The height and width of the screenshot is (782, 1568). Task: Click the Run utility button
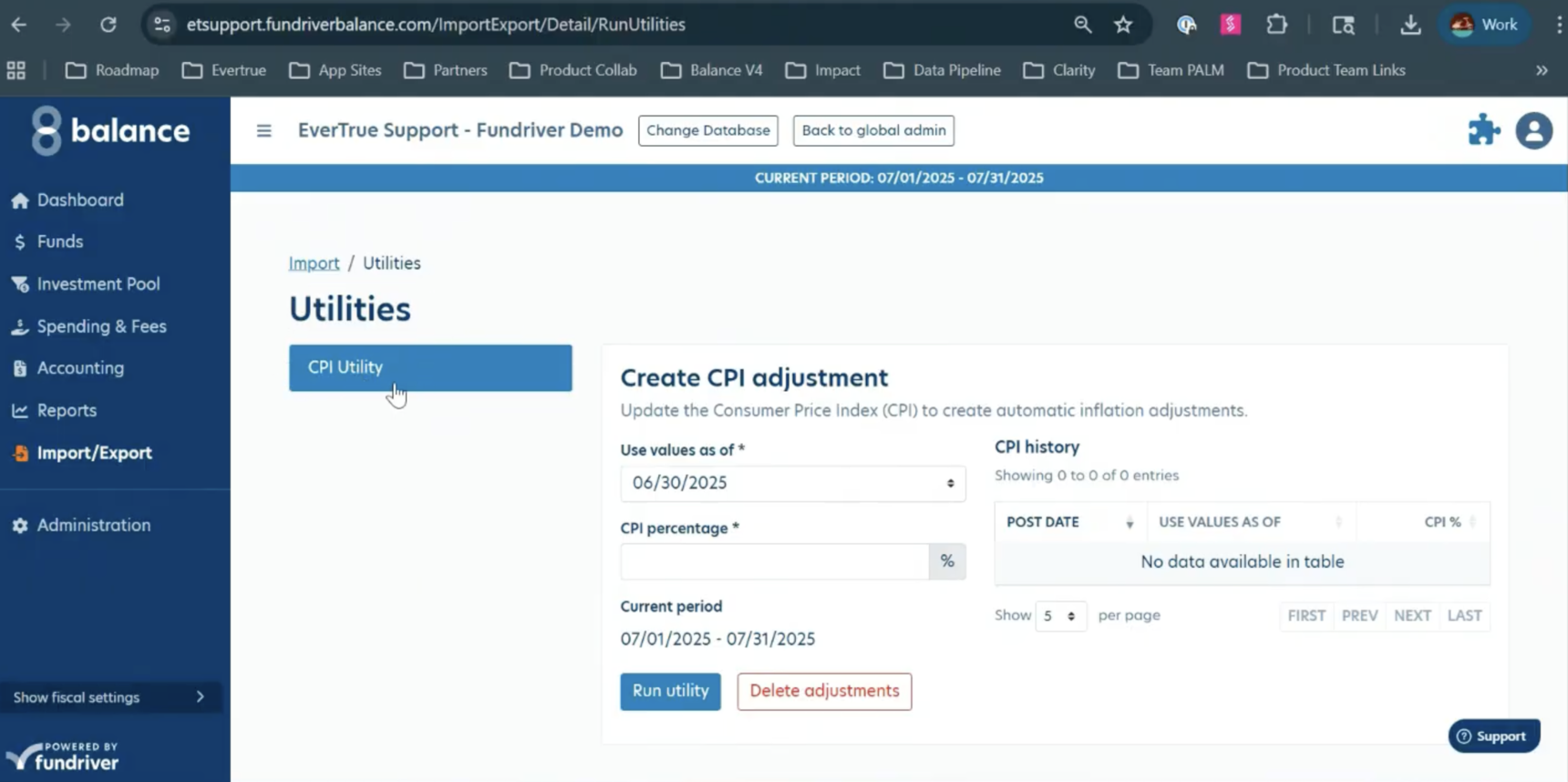pos(670,691)
